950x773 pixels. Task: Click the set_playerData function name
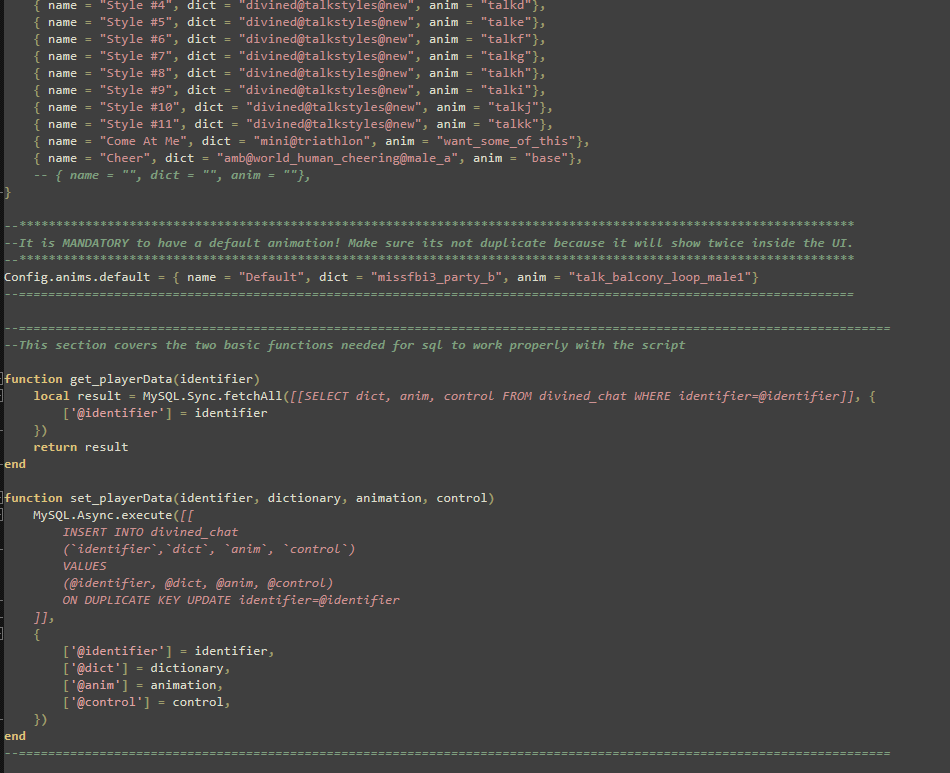click(x=121, y=498)
